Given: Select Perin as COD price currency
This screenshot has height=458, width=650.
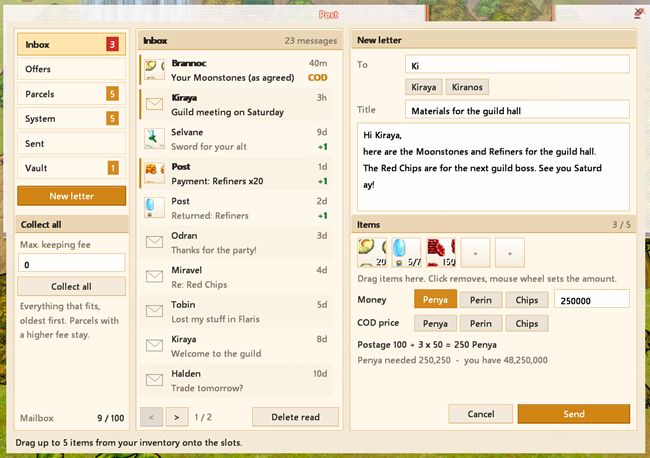Looking at the screenshot, I should point(481,323).
